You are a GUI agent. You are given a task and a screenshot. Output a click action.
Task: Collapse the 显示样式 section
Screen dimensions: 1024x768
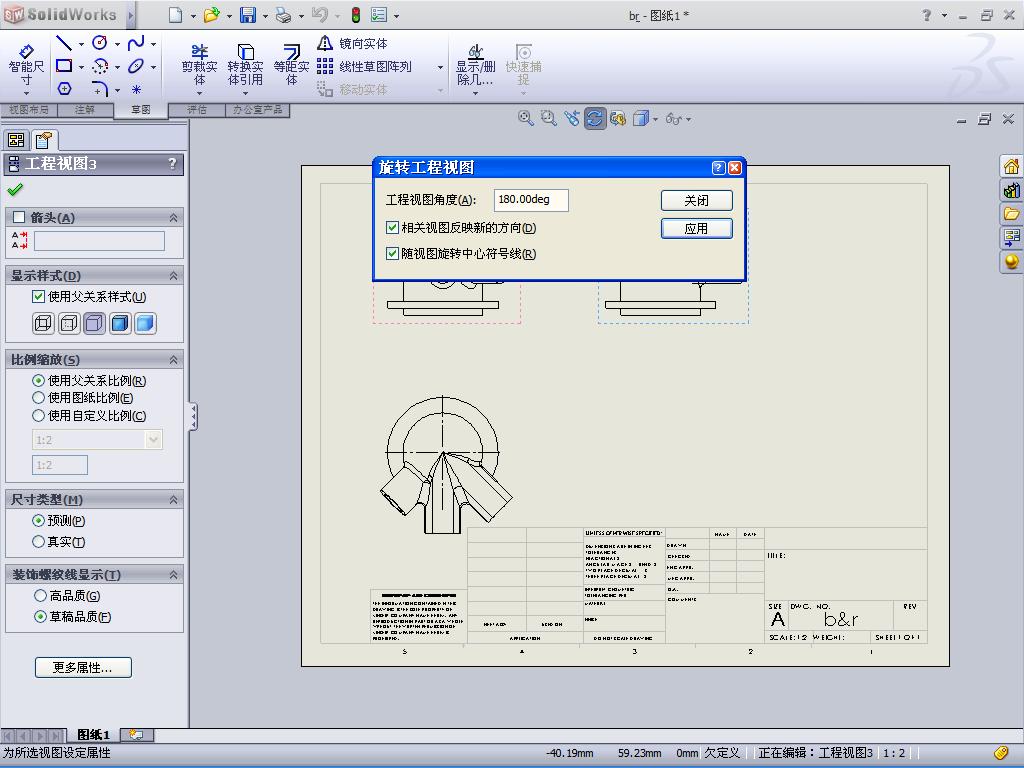173,276
